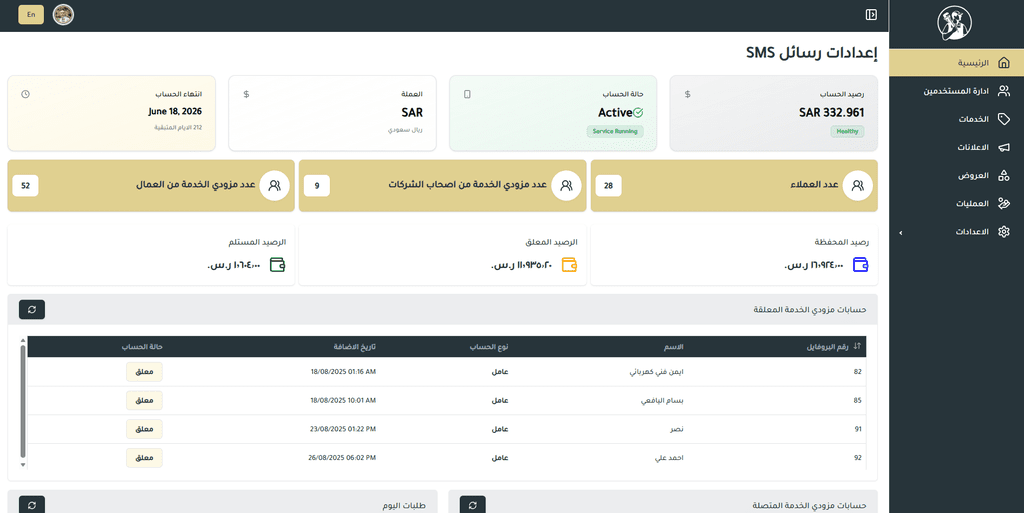This screenshot has width=1024, height=513.
Task: Select name بسام اليافعي
Action: [x=662, y=401]
